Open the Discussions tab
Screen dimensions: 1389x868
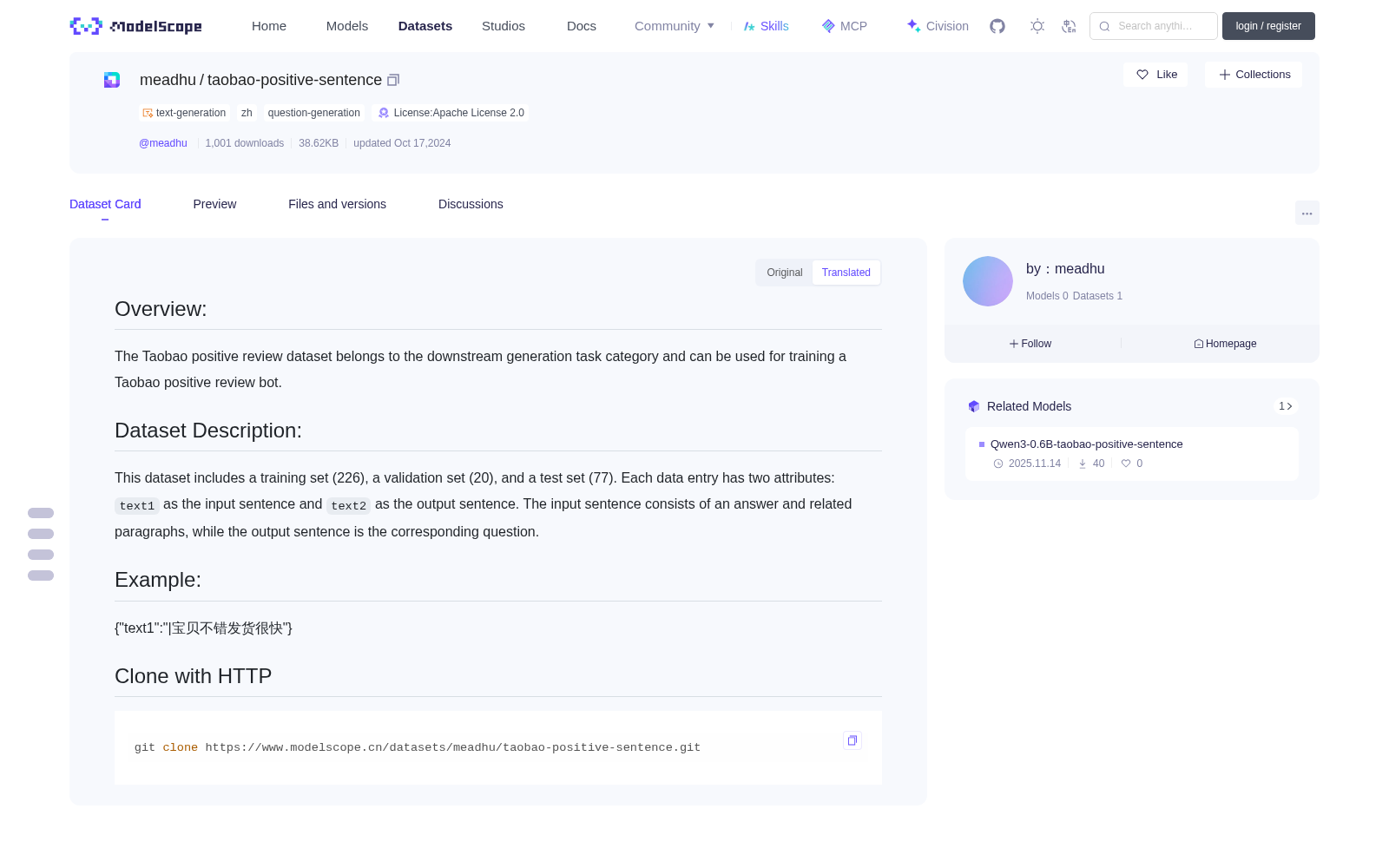471,204
